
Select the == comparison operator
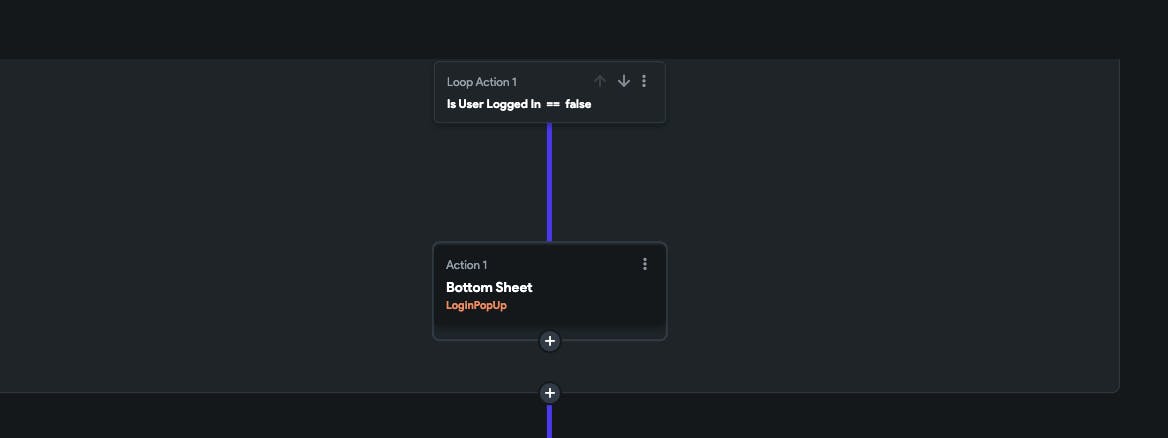coord(553,104)
